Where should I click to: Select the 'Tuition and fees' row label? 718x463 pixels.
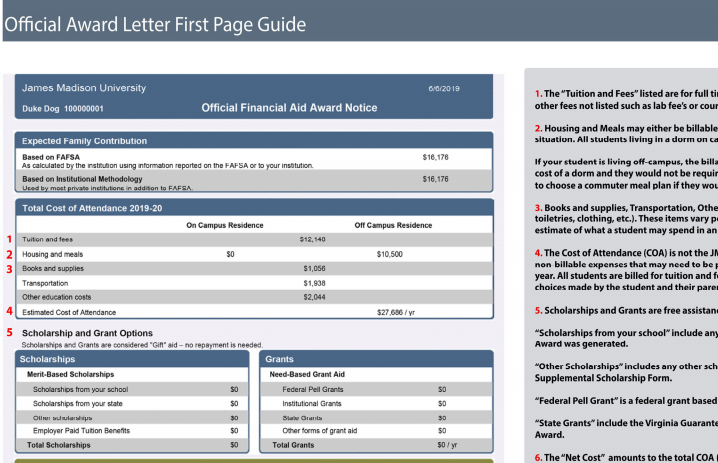[47, 240]
